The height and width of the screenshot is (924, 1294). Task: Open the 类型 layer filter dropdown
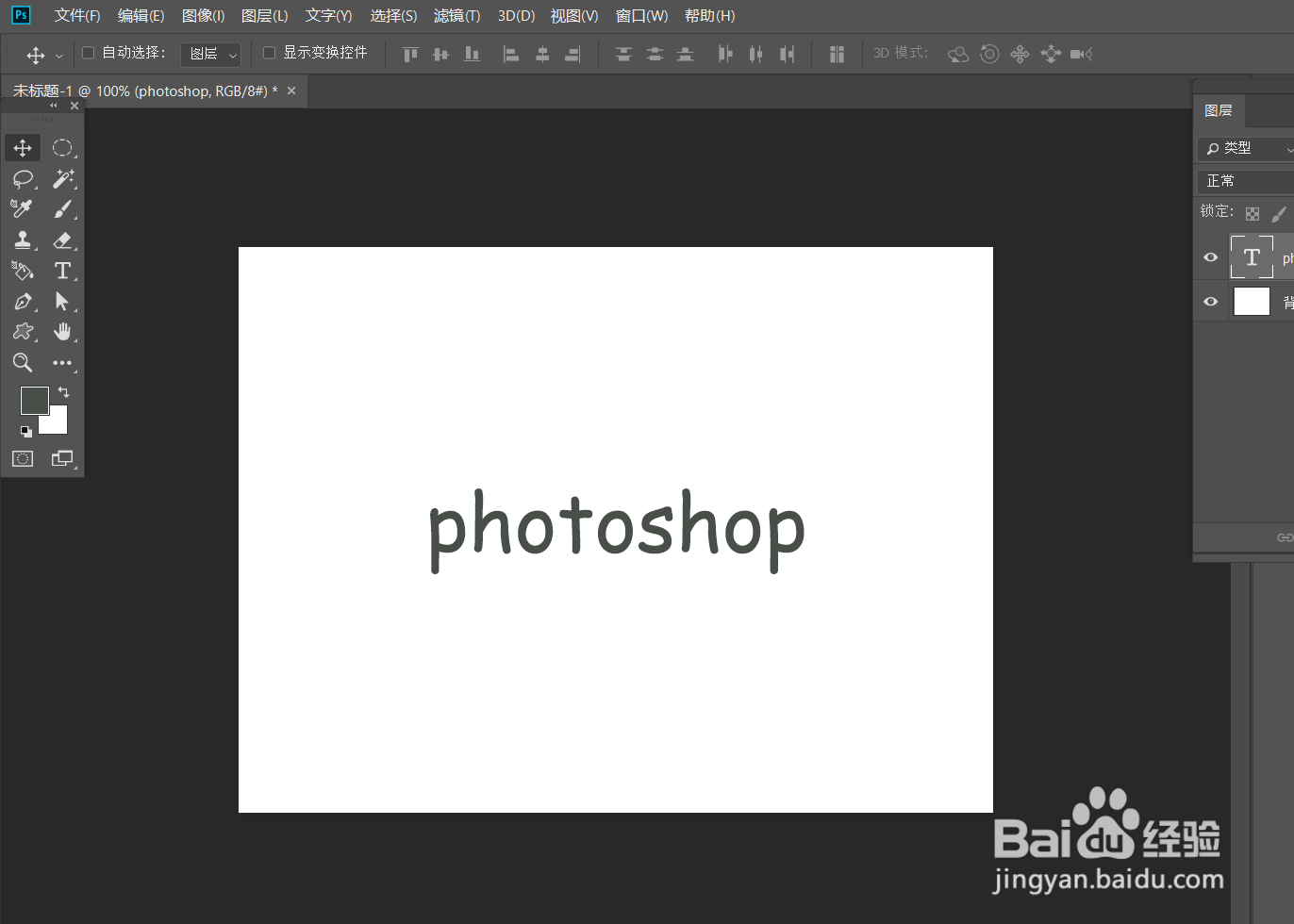[x=1246, y=149]
